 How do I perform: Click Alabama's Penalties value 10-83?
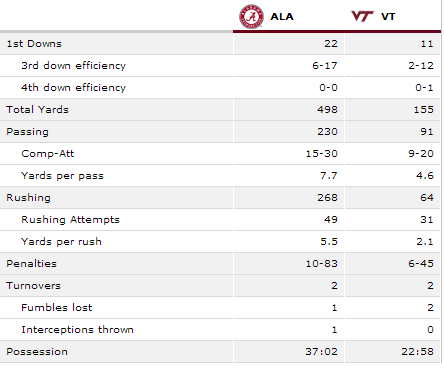pyautogui.click(x=322, y=264)
